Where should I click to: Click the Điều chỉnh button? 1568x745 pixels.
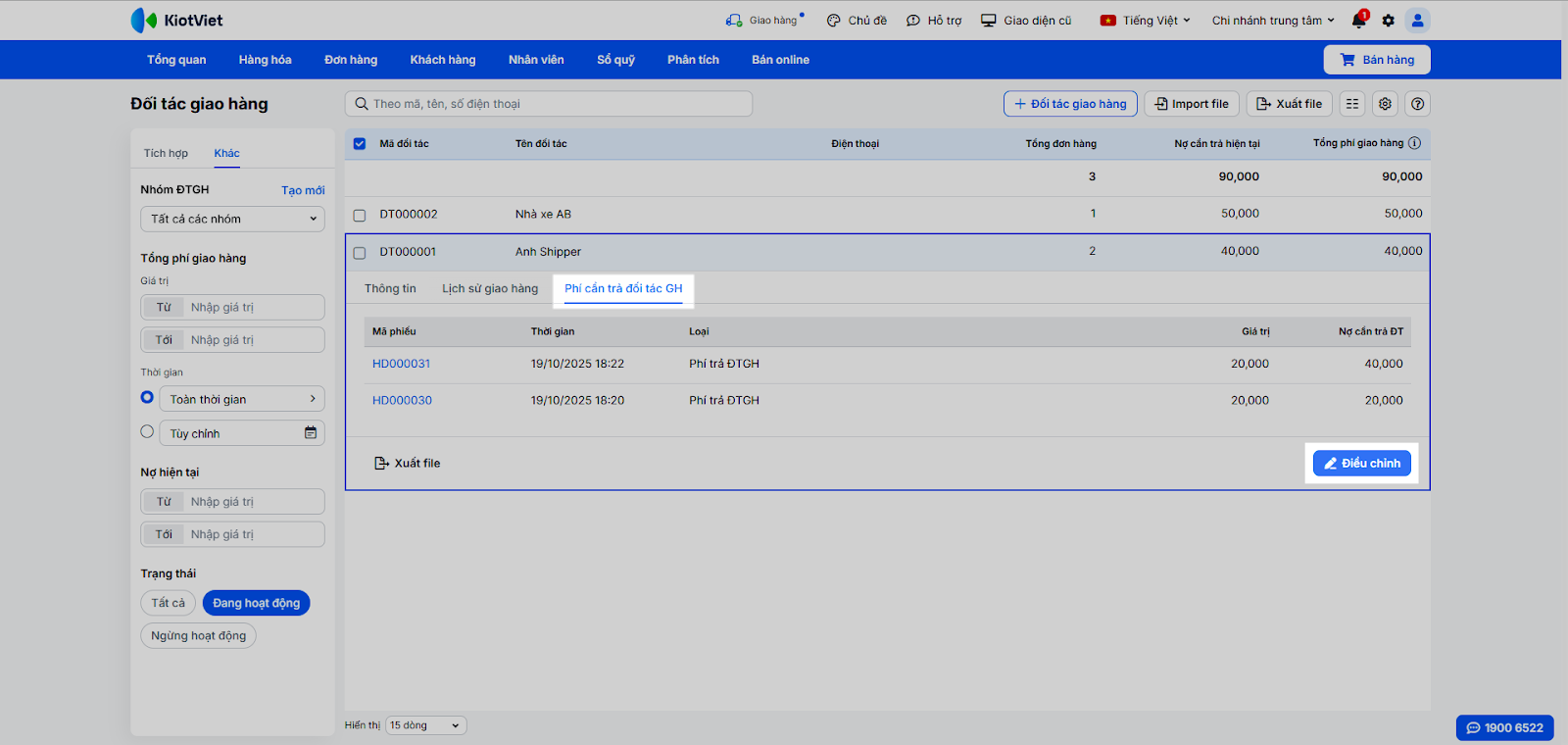1361,464
